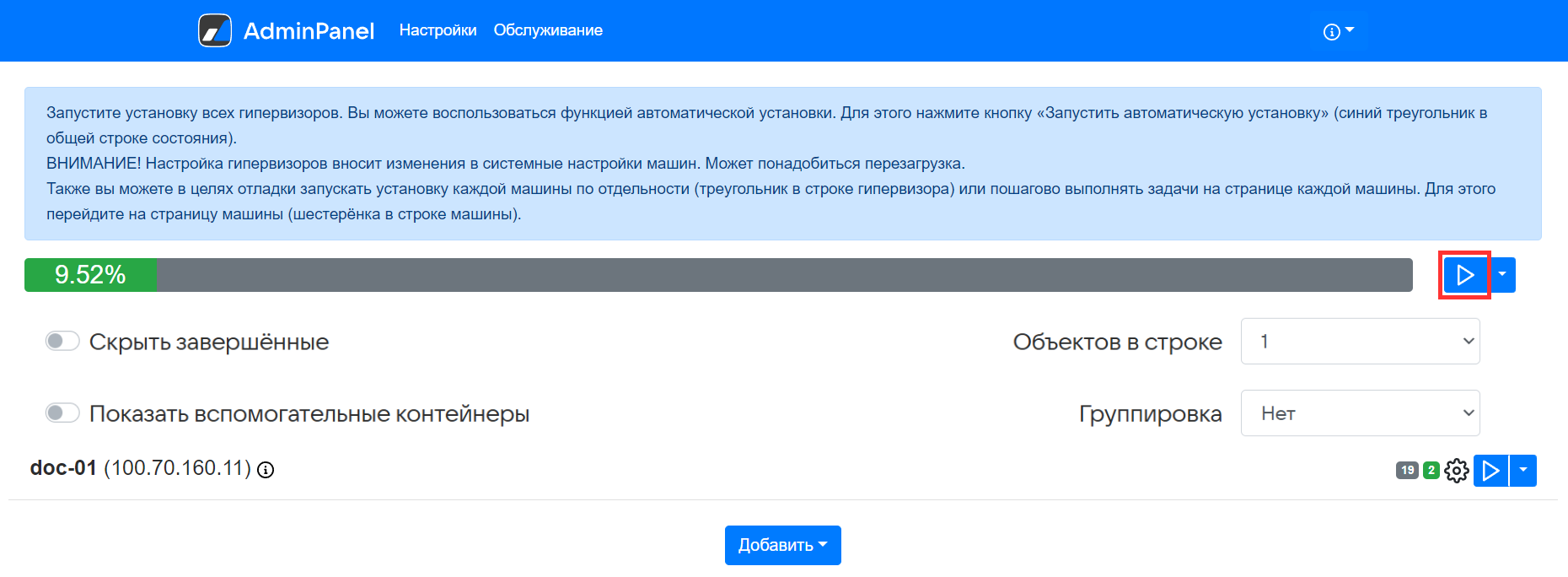Toggle Показать вспомогательные контейнеры switch
Screen dimensions: 1568x577
tap(62, 413)
